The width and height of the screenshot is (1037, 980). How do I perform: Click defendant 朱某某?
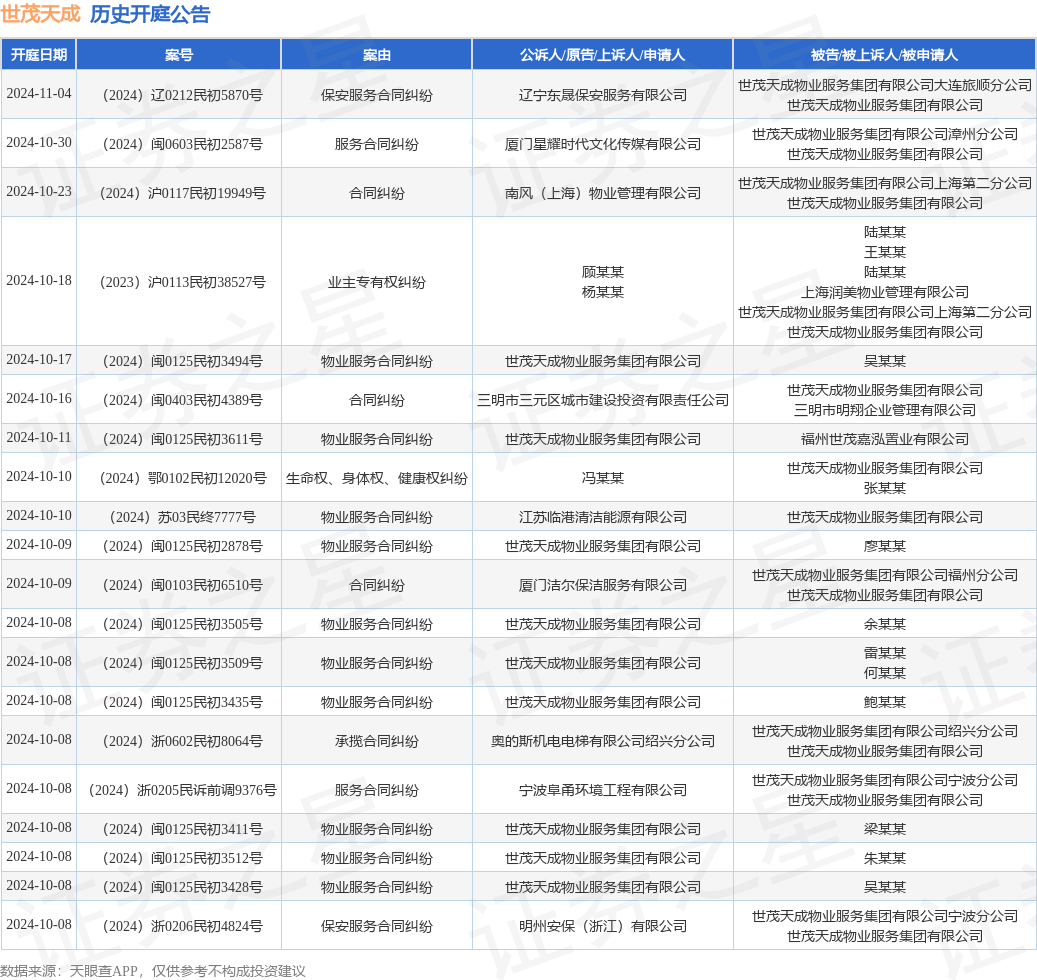pos(885,858)
